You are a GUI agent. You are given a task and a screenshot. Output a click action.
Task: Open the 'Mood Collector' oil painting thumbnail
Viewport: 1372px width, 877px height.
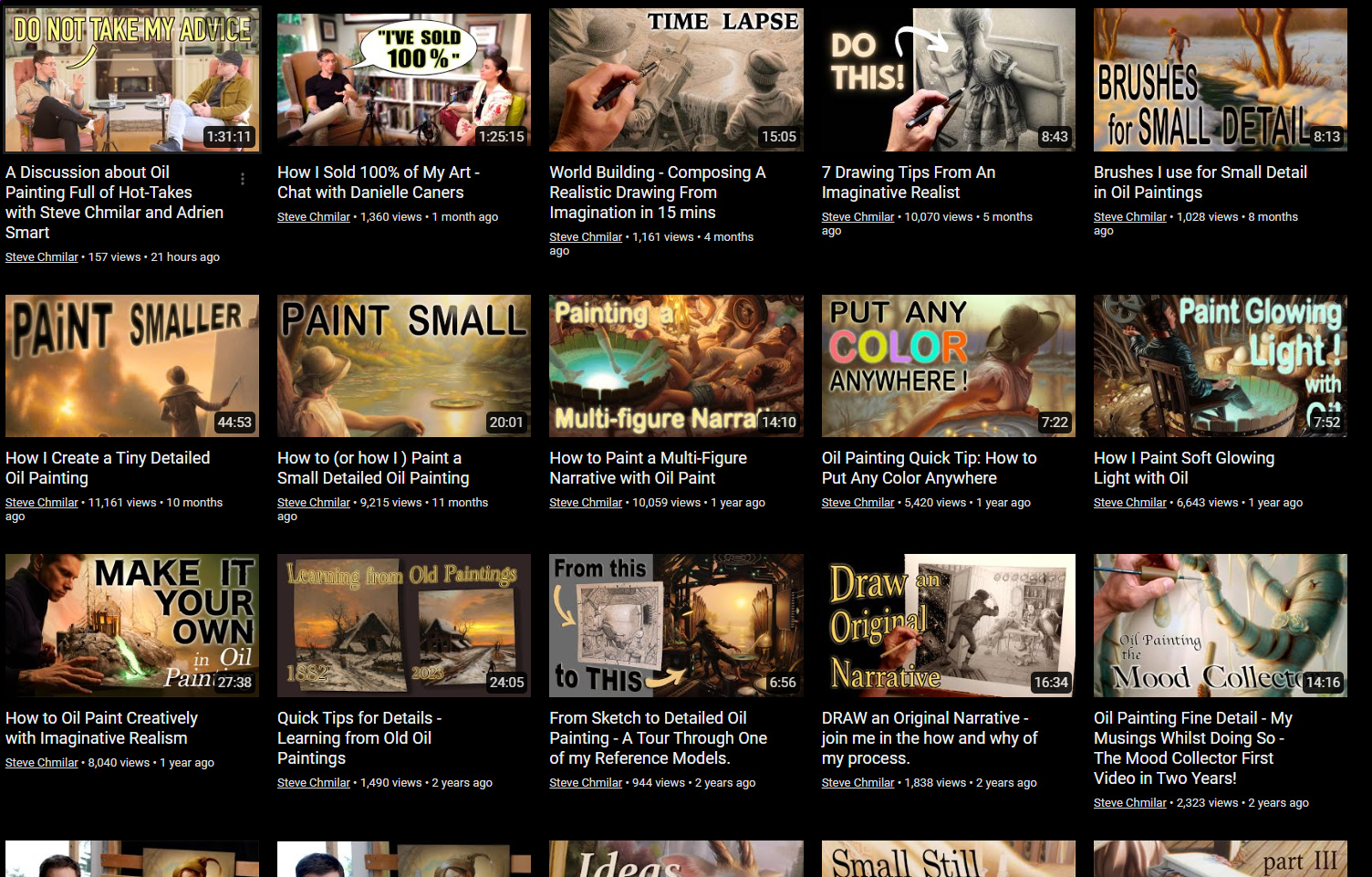point(1221,625)
